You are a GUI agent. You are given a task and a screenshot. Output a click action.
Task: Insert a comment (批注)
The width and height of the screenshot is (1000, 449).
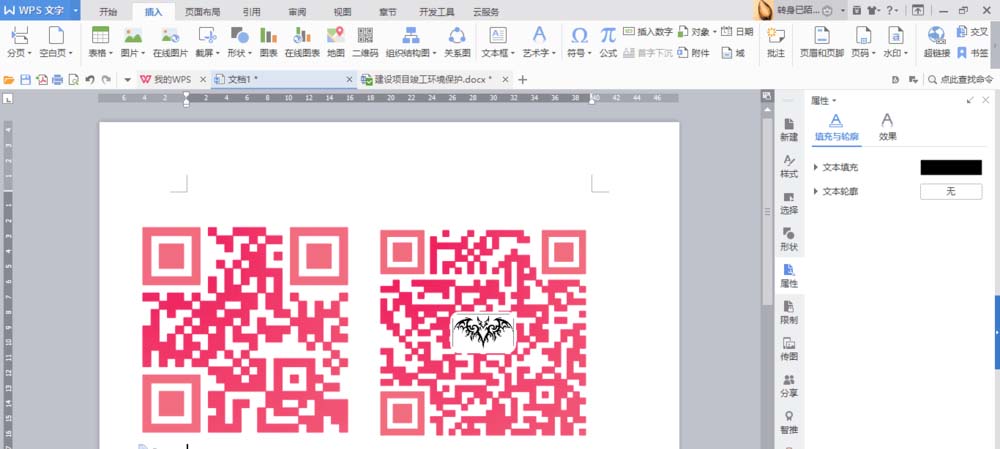point(776,42)
